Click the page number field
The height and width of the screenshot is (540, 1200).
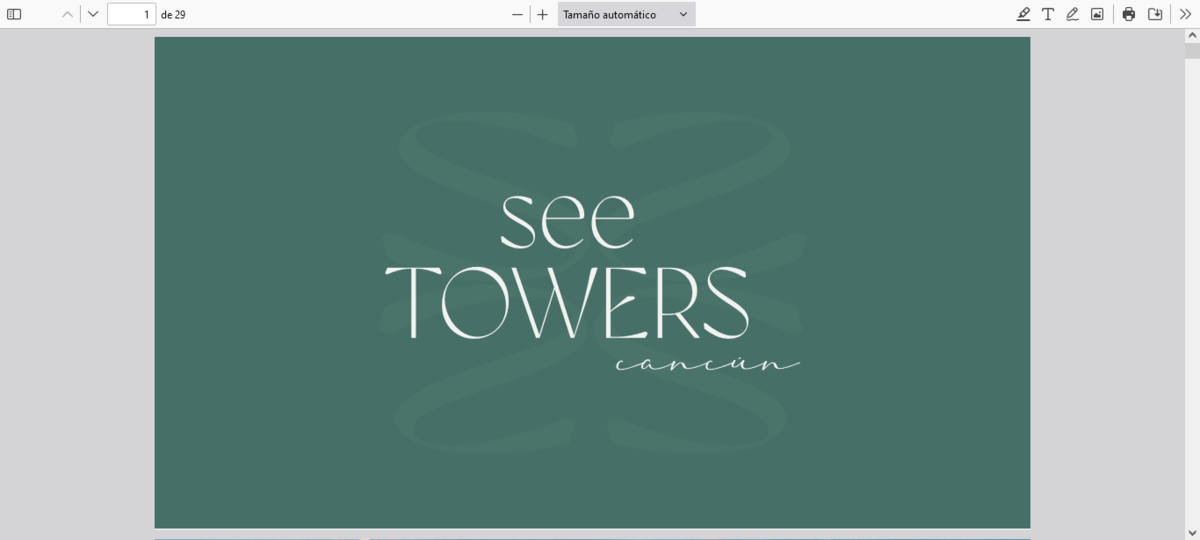tap(131, 14)
